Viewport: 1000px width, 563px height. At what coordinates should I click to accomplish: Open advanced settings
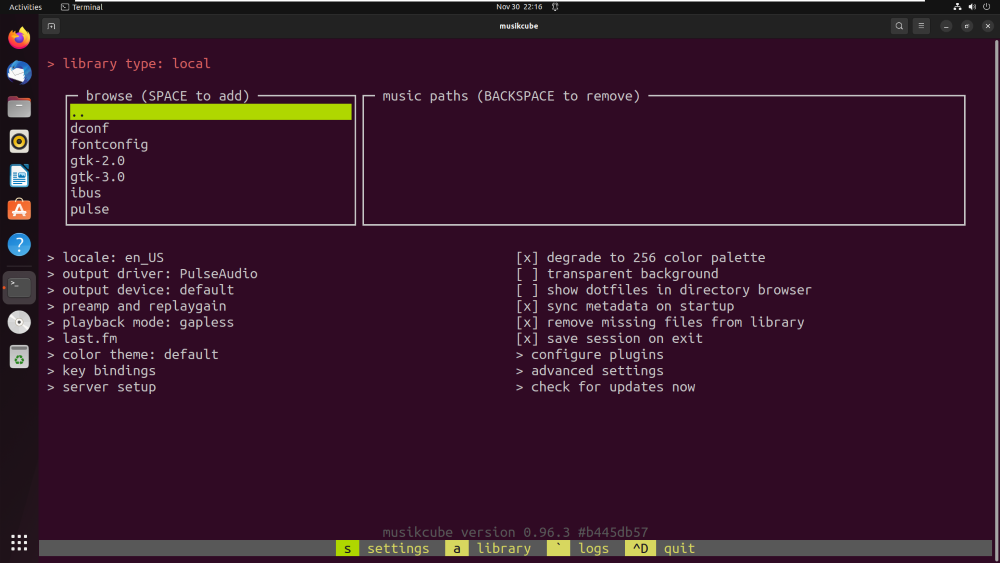590,370
